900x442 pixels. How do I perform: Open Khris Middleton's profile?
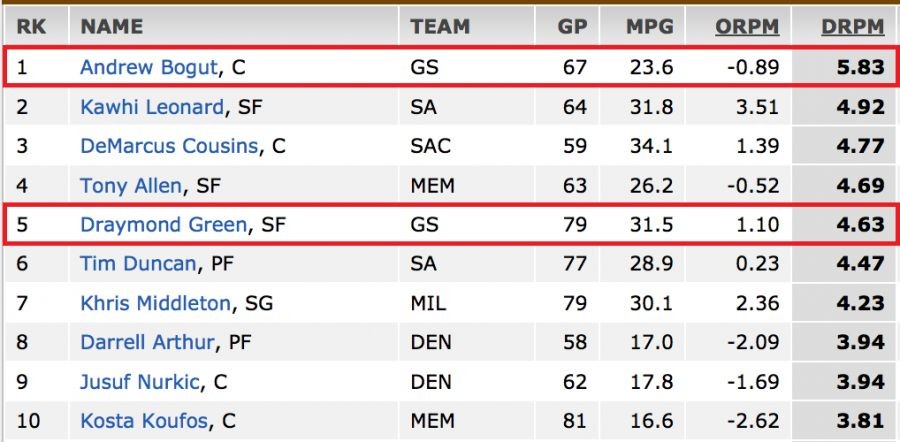pos(155,303)
